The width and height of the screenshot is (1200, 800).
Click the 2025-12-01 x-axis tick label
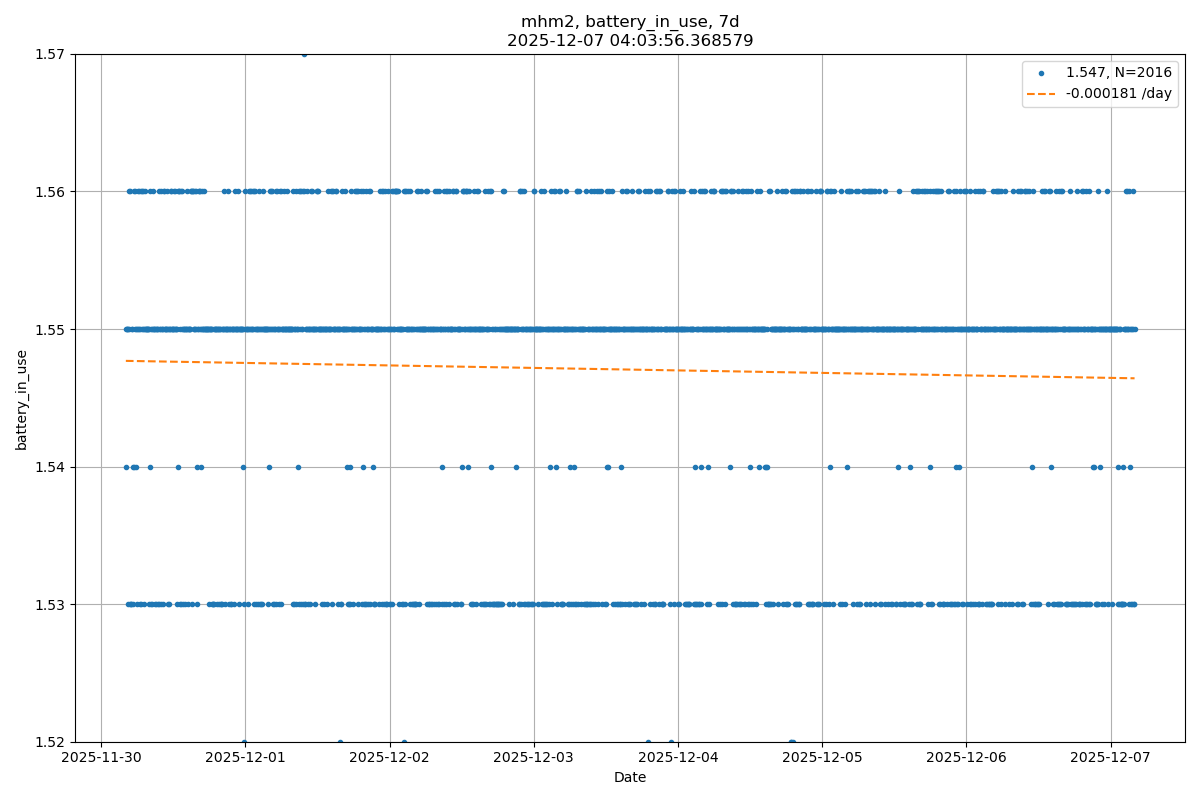point(245,758)
